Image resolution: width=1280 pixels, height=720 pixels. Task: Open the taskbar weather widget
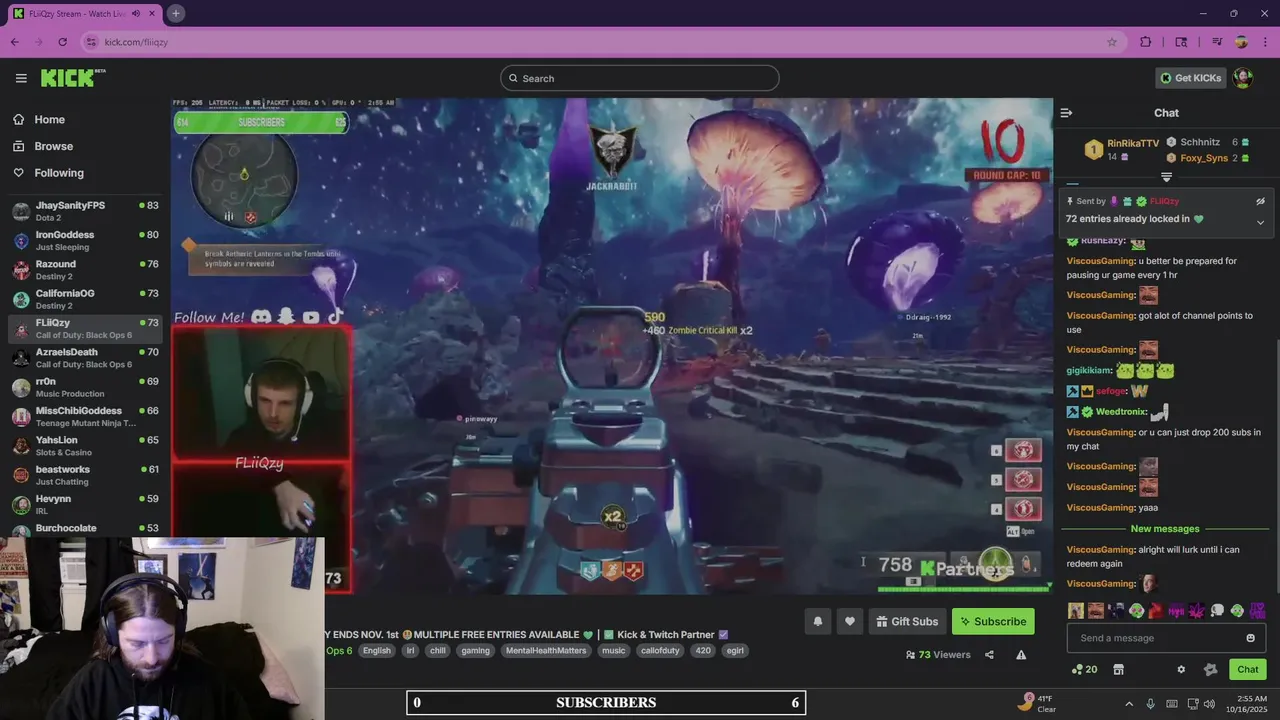[x=1036, y=703]
